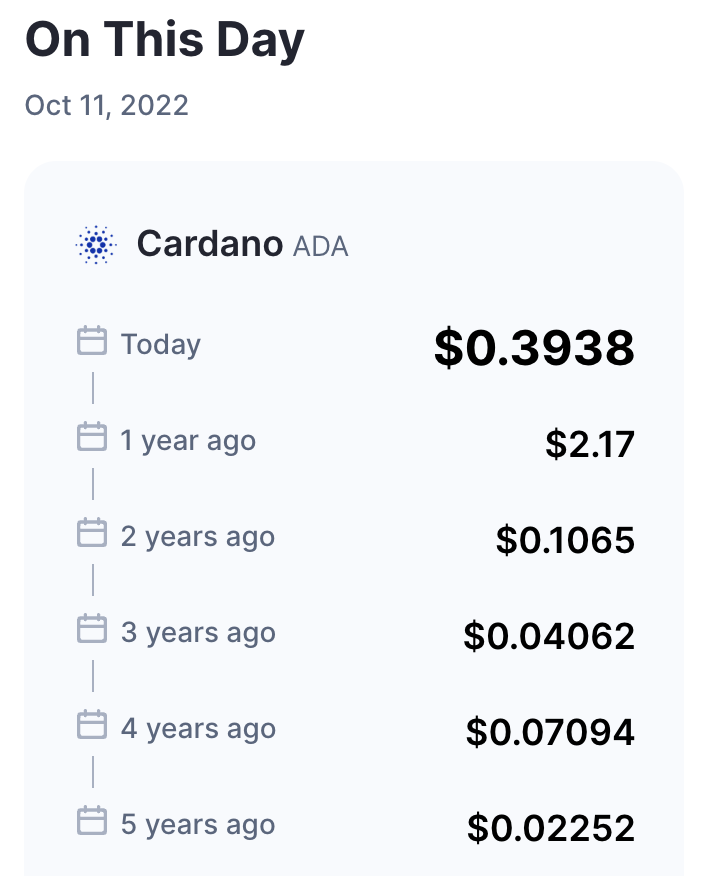Click the Today timeline label
The height and width of the screenshot is (876, 708).
[161, 344]
